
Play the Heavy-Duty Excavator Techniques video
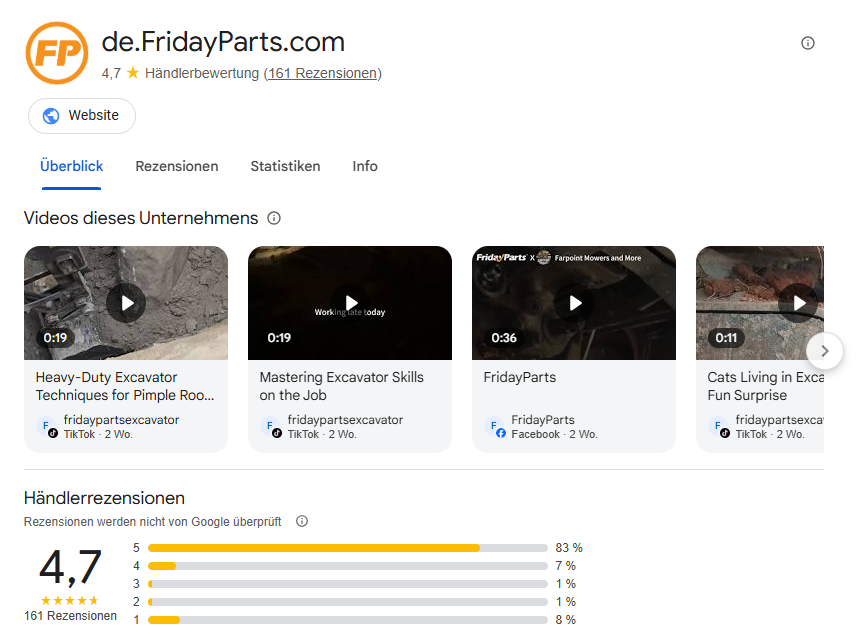coord(125,302)
